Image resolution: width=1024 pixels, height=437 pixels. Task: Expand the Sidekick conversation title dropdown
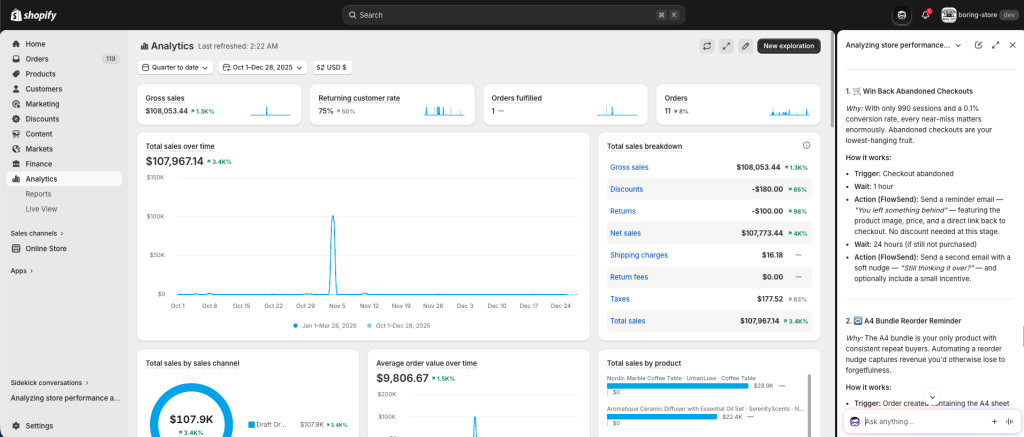click(x=958, y=45)
